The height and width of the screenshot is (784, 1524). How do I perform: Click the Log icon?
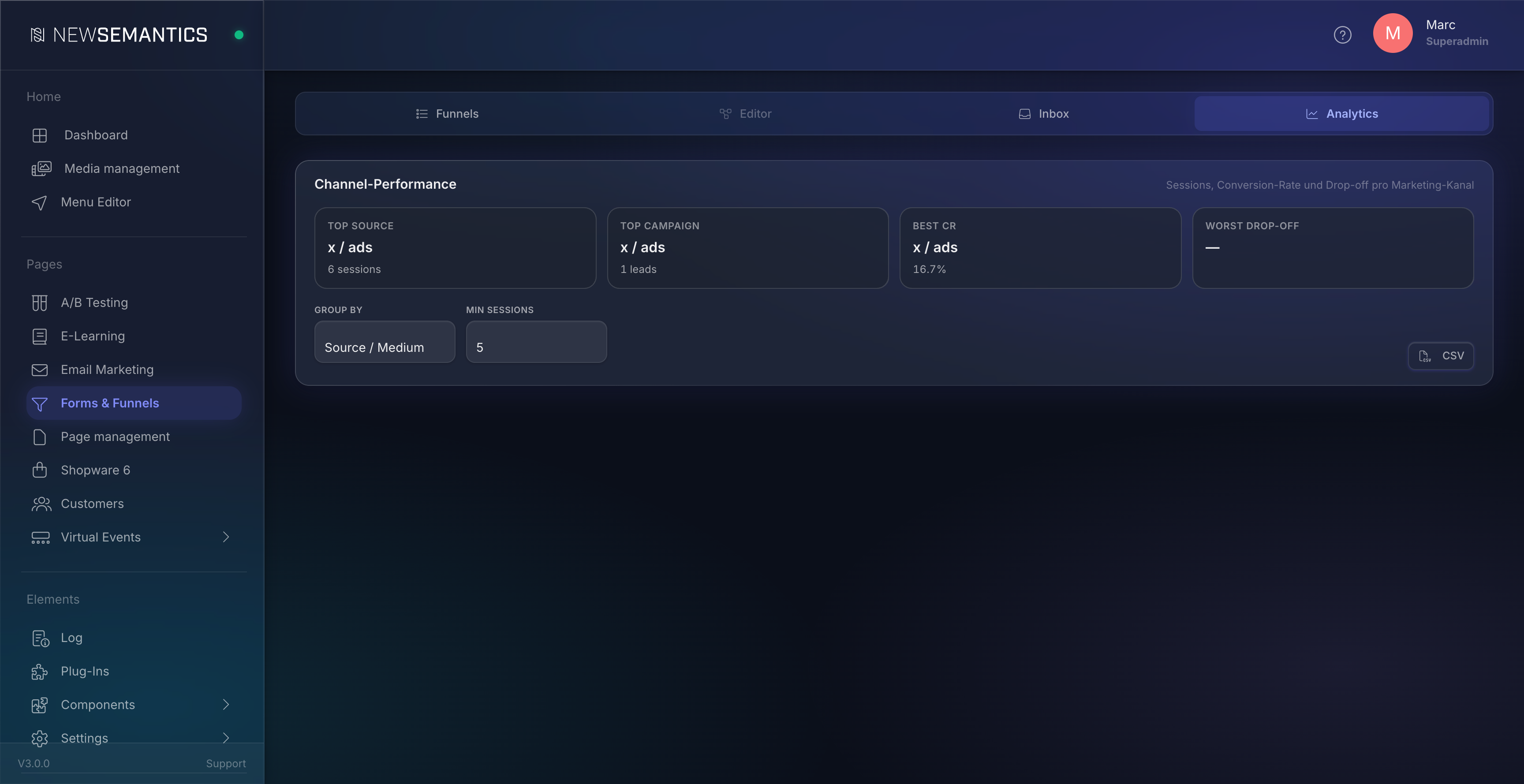pyautogui.click(x=40, y=638)
